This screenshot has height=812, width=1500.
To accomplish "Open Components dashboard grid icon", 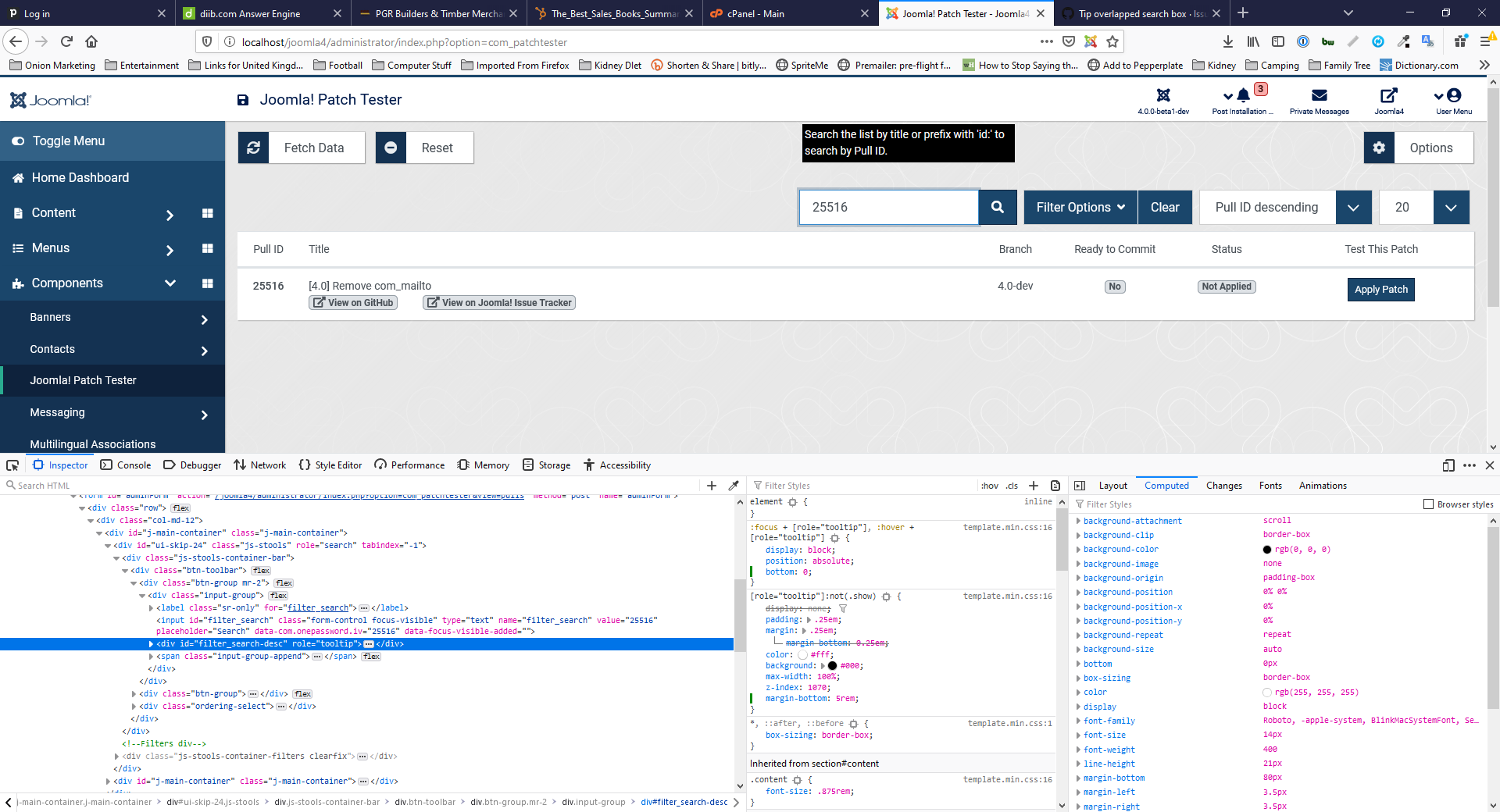I will (208, 283).
